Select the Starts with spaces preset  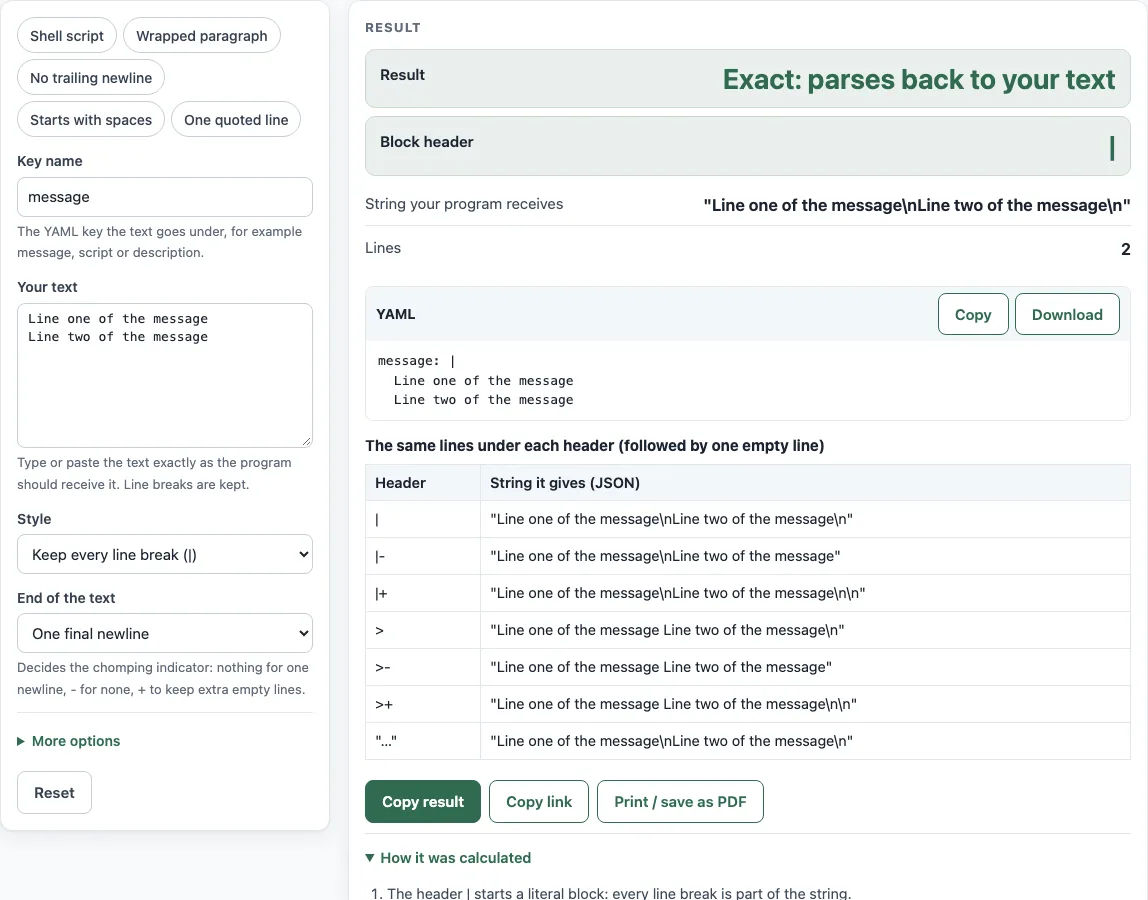91,119
